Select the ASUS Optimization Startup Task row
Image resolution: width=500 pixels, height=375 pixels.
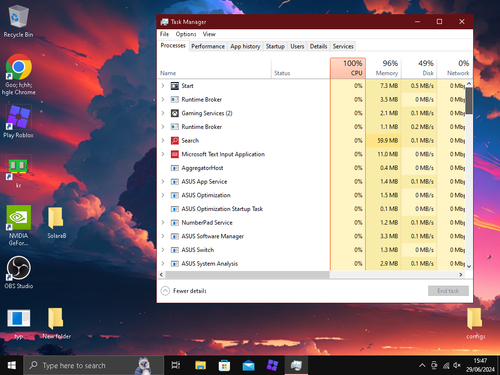(x=311, y=209)
